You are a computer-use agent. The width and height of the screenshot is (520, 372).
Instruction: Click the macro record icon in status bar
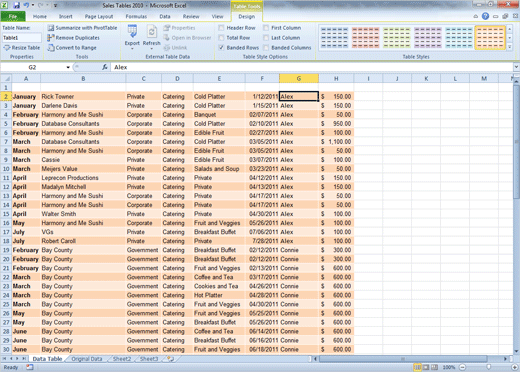tap(30, 367)
